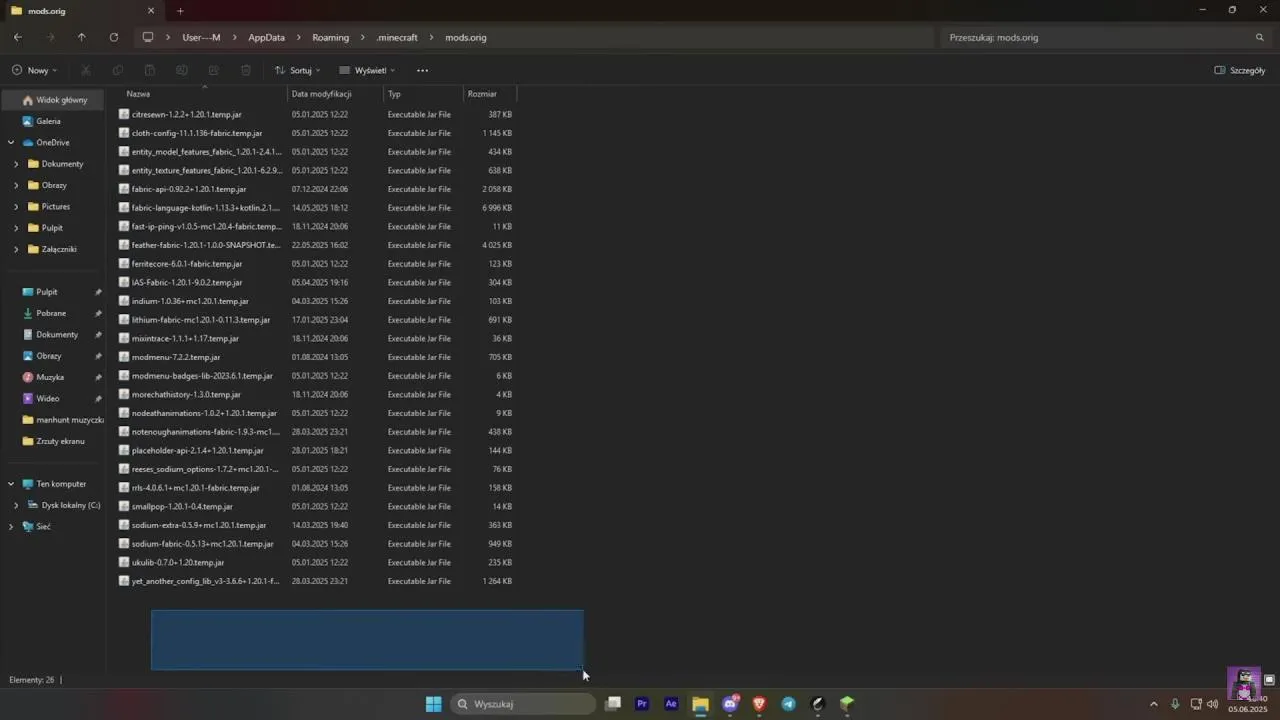
Task: Expand Dokumenty under OneDrive
Action: (x=15, y=164)
